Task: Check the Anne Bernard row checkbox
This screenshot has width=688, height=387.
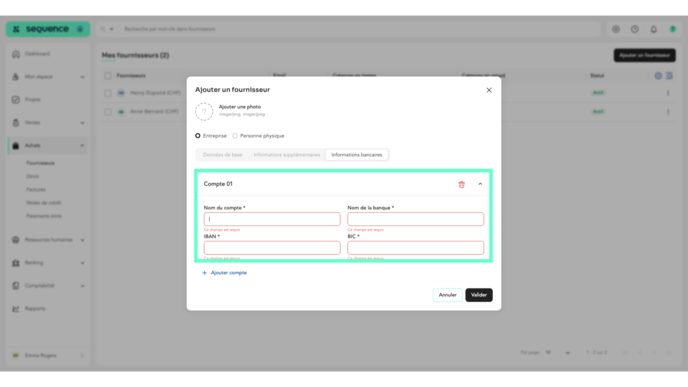Action: tap(108, 112)
